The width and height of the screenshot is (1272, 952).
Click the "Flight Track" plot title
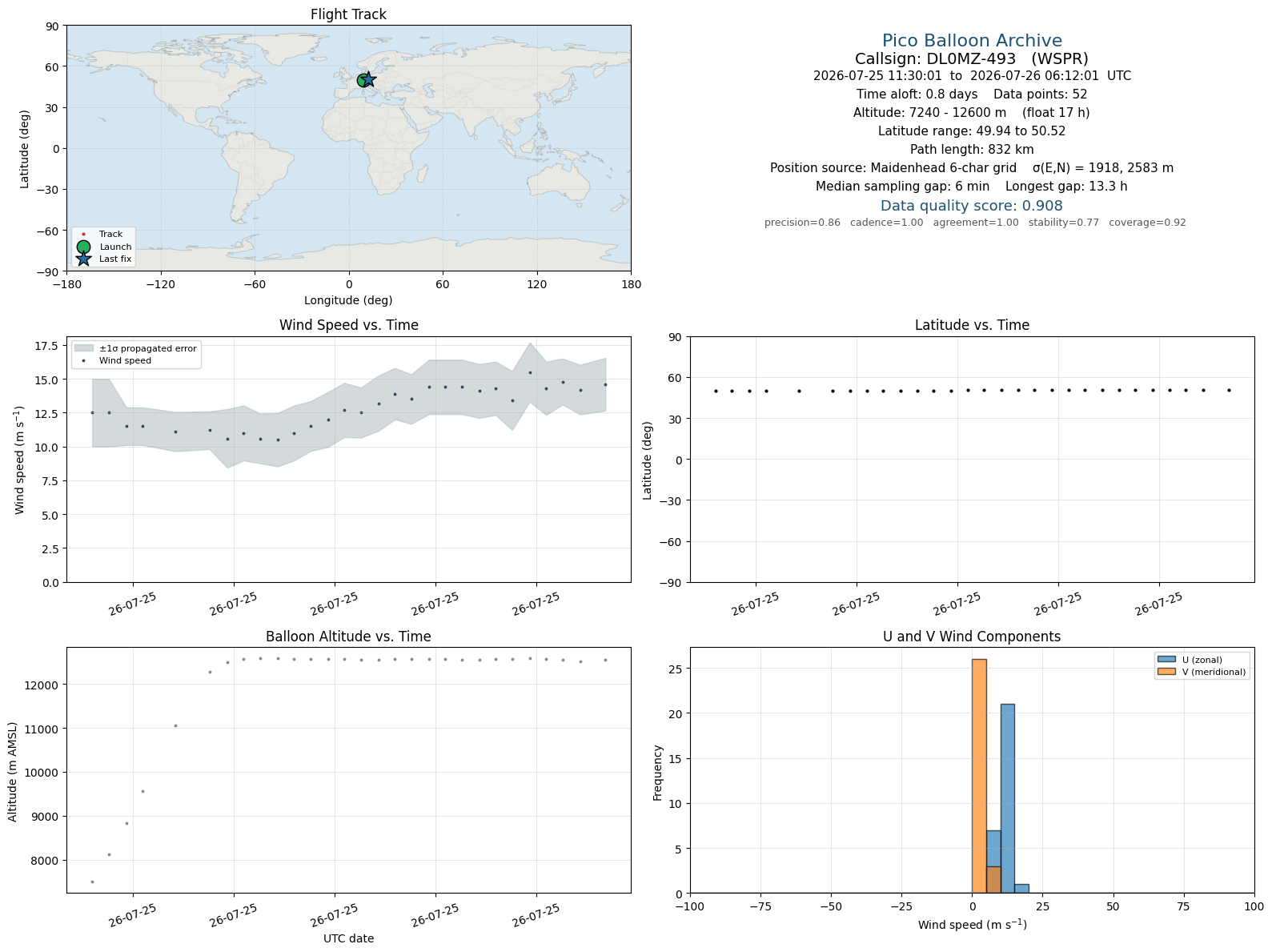[348, 14]
